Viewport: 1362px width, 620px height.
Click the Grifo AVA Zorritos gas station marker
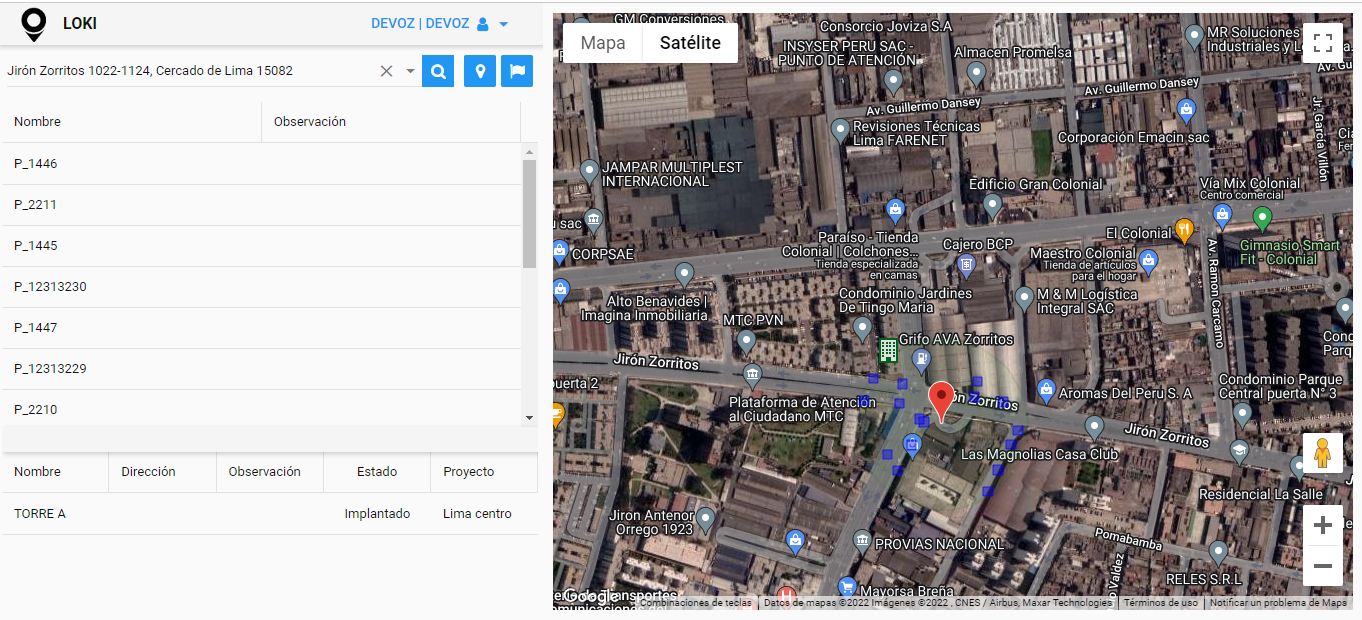pos(921,360)
